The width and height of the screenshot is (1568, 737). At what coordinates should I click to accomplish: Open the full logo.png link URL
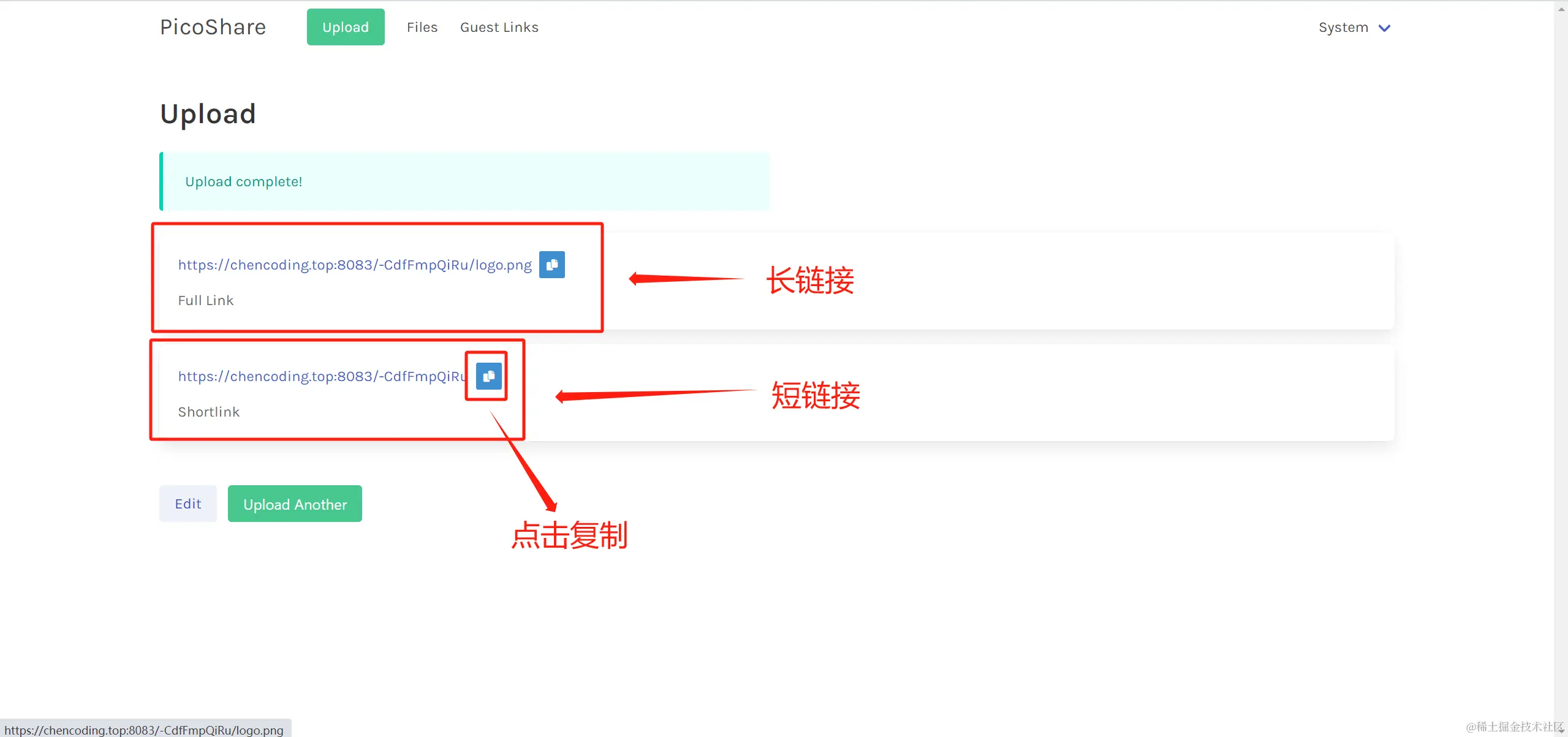click(x=355, y=265)
